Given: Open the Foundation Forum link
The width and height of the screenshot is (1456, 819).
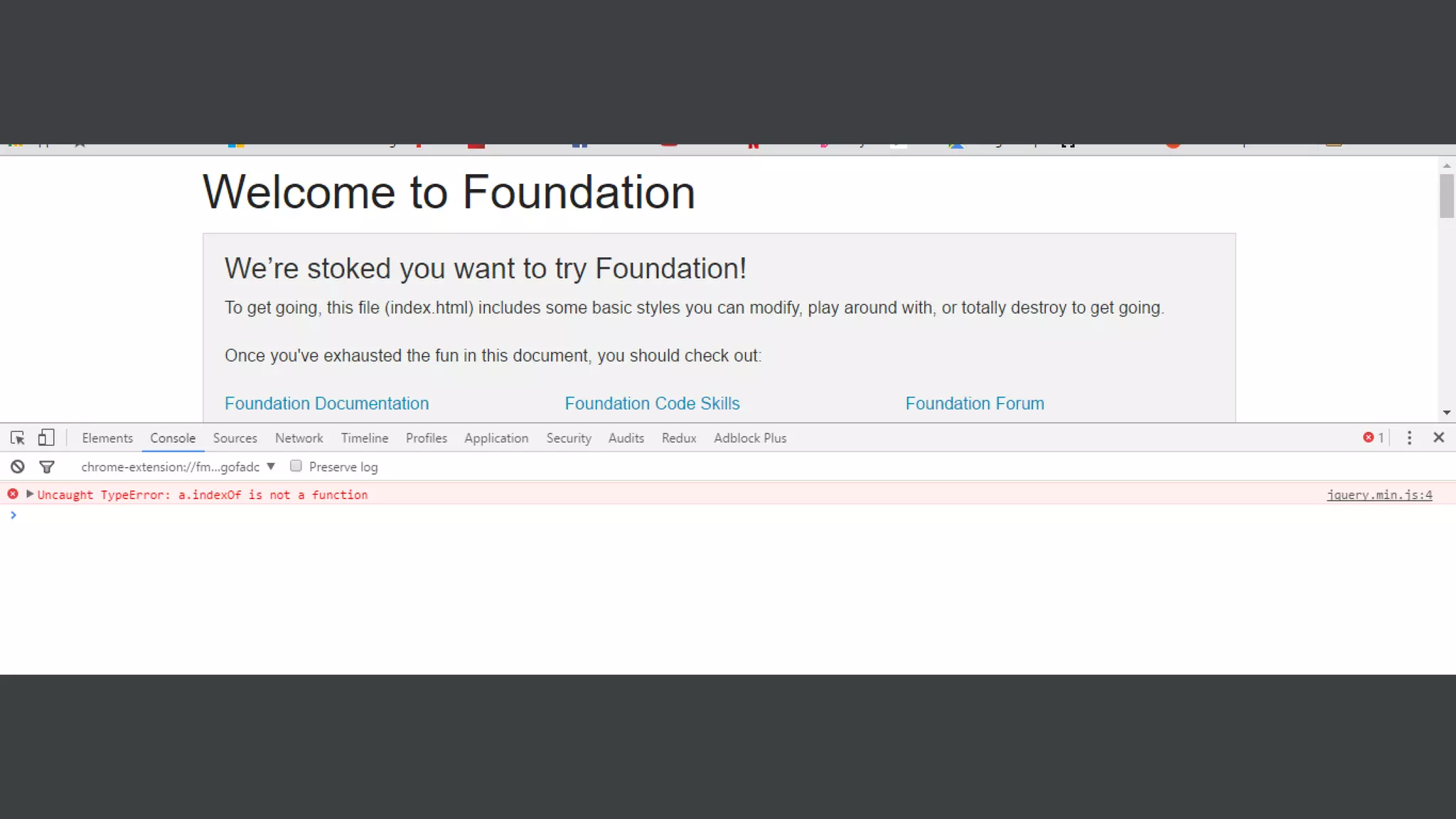Looking at the screenshot, I should tap(974, 404).
